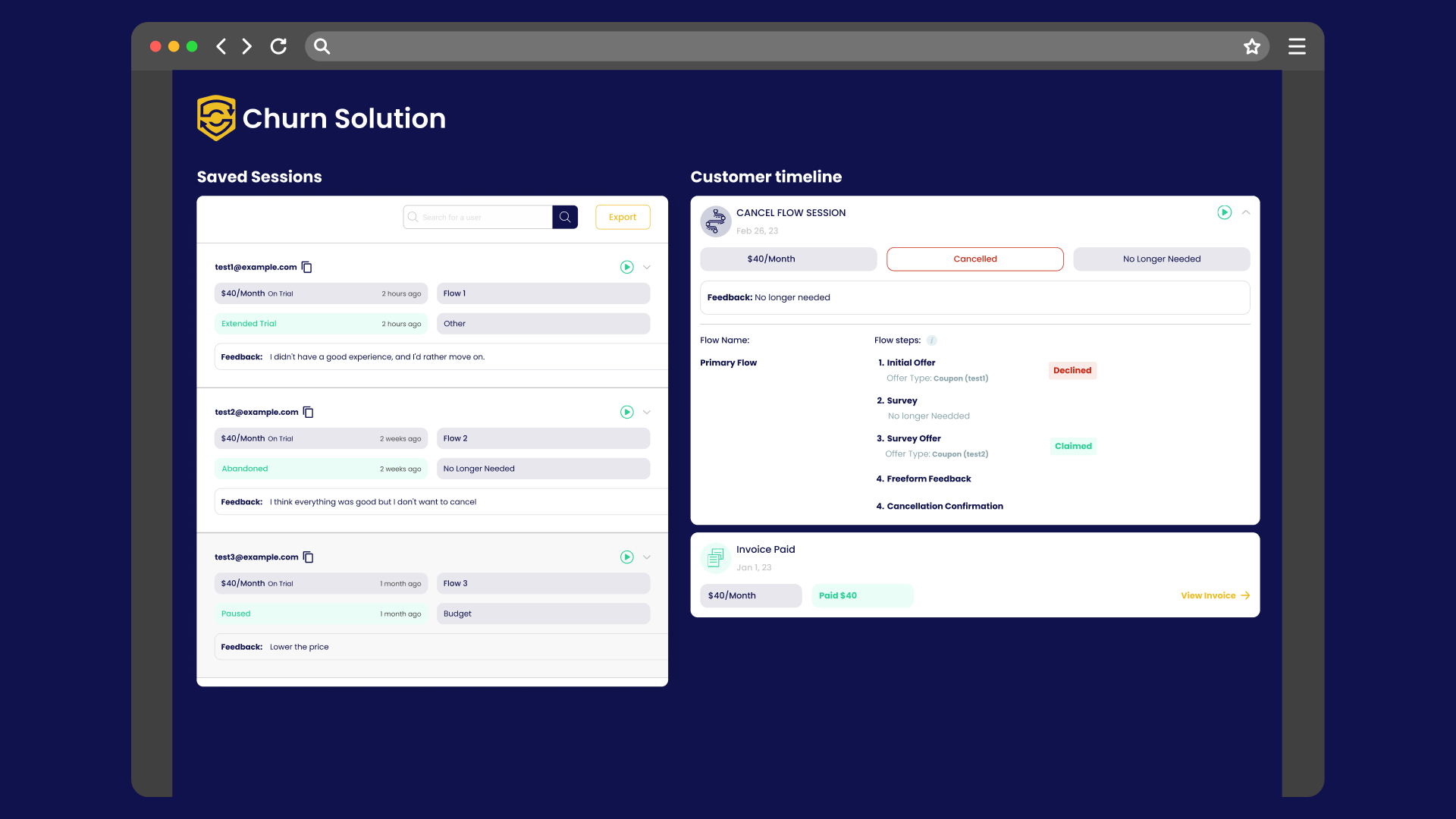Play the Cancel Flow Session recording
1456x819 pixels.
point(1225,212)
